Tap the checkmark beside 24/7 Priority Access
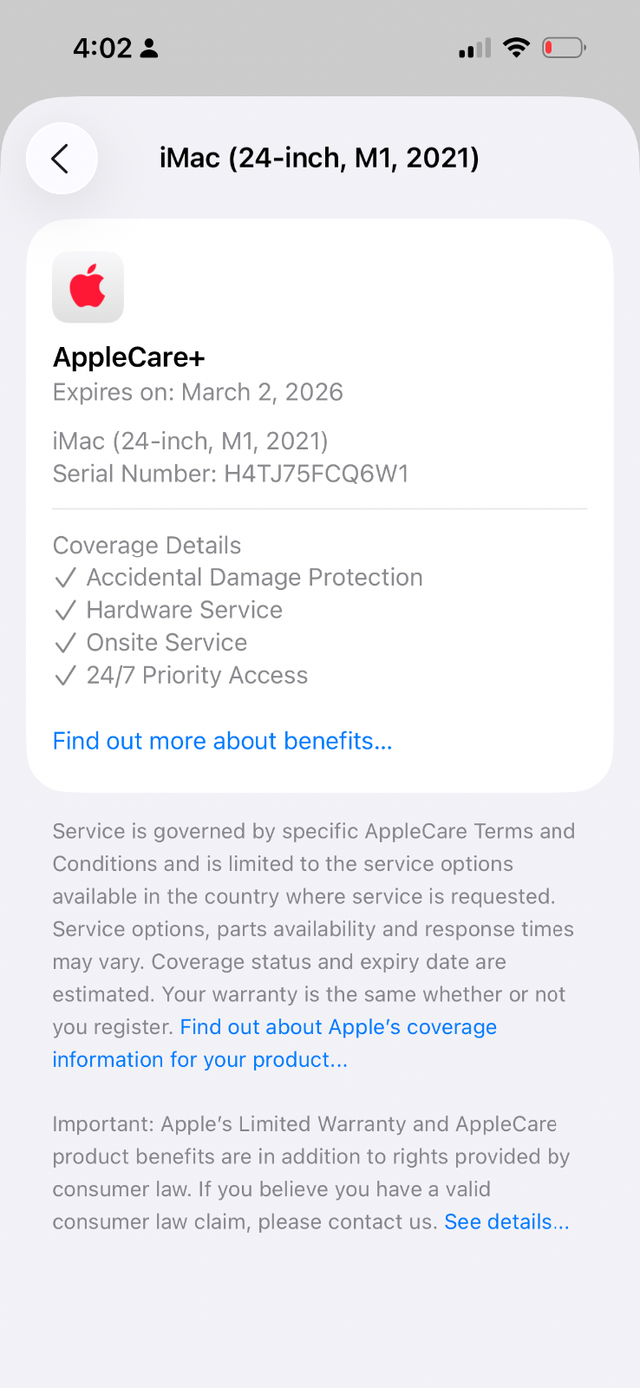Screen dimensions: 640x1388 point(66,675)
